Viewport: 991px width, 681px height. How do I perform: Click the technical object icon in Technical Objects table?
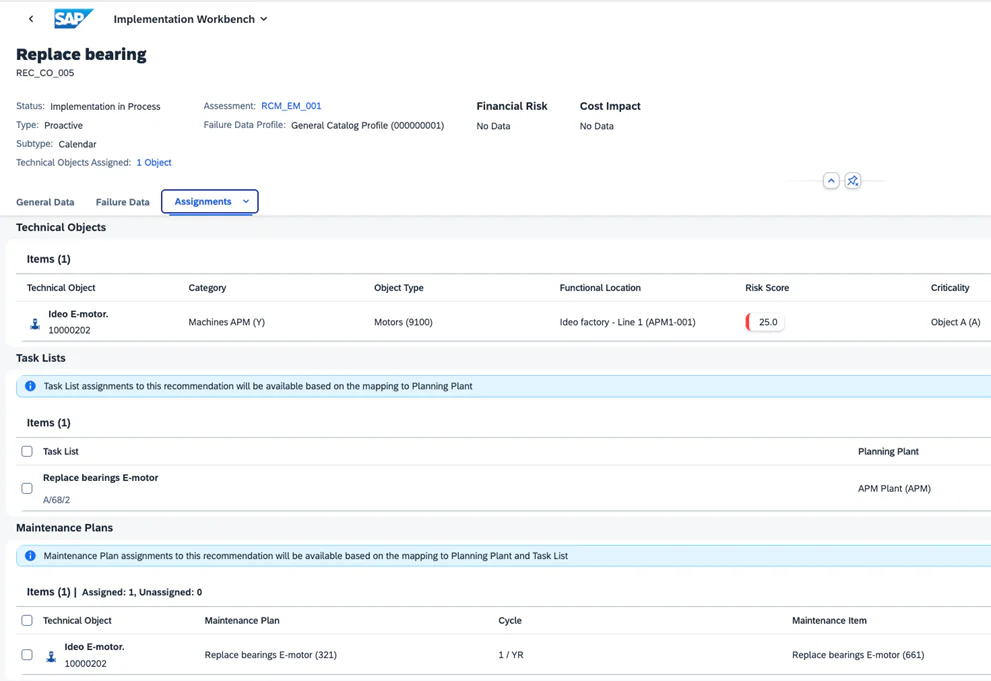[x=35, y=324]
